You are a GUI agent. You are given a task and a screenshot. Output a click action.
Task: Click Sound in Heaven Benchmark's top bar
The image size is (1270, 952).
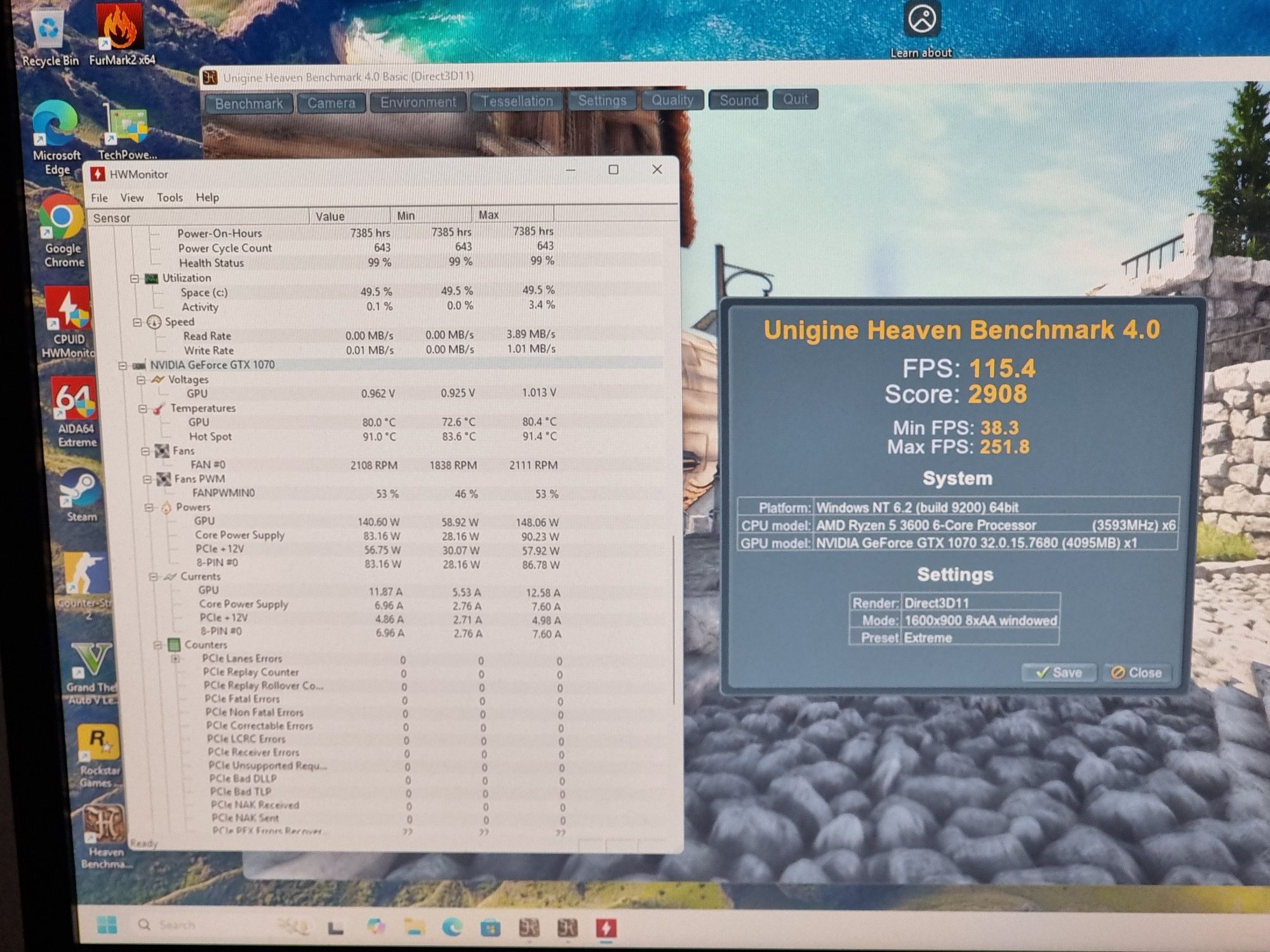tap(739, 100)
